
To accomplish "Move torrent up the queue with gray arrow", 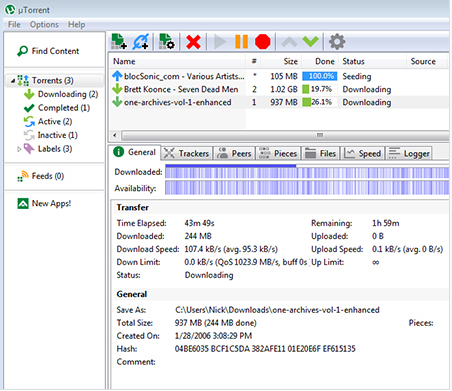I will 289,42.
